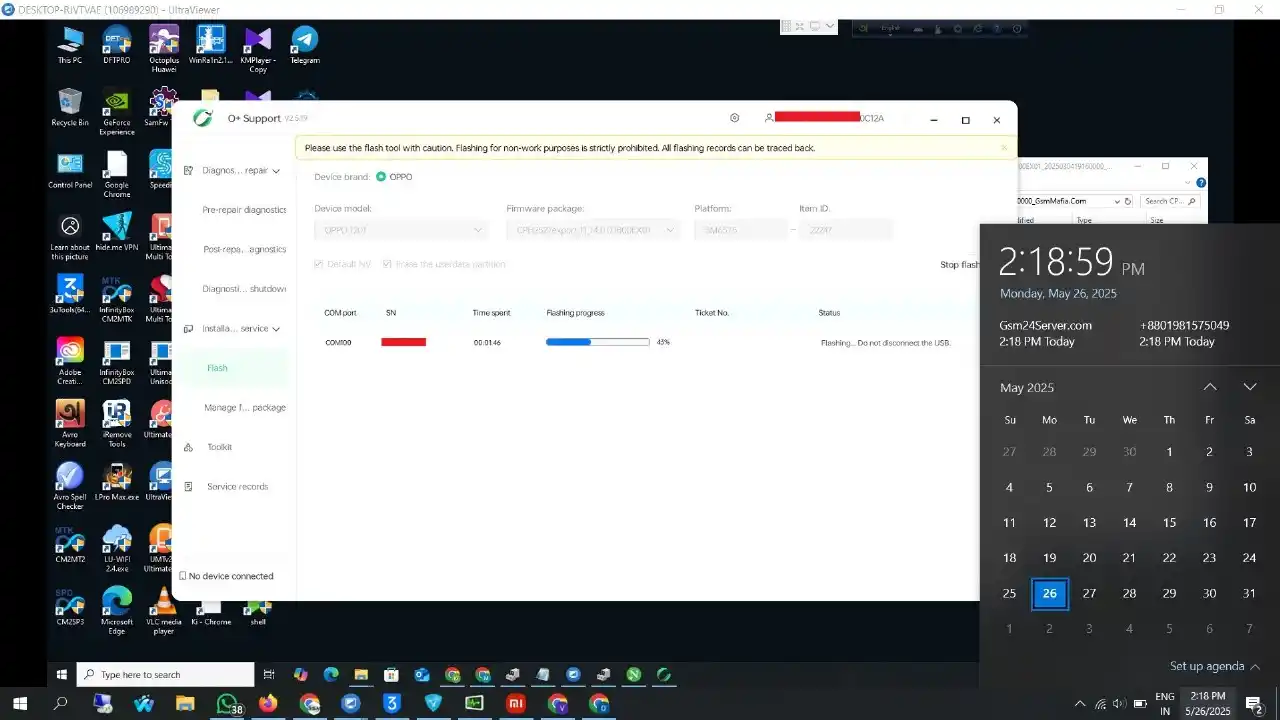The width and height of the screenshot is (1280, 720).
Task: Open the Recycle Bin
Action: click(70, 108)
